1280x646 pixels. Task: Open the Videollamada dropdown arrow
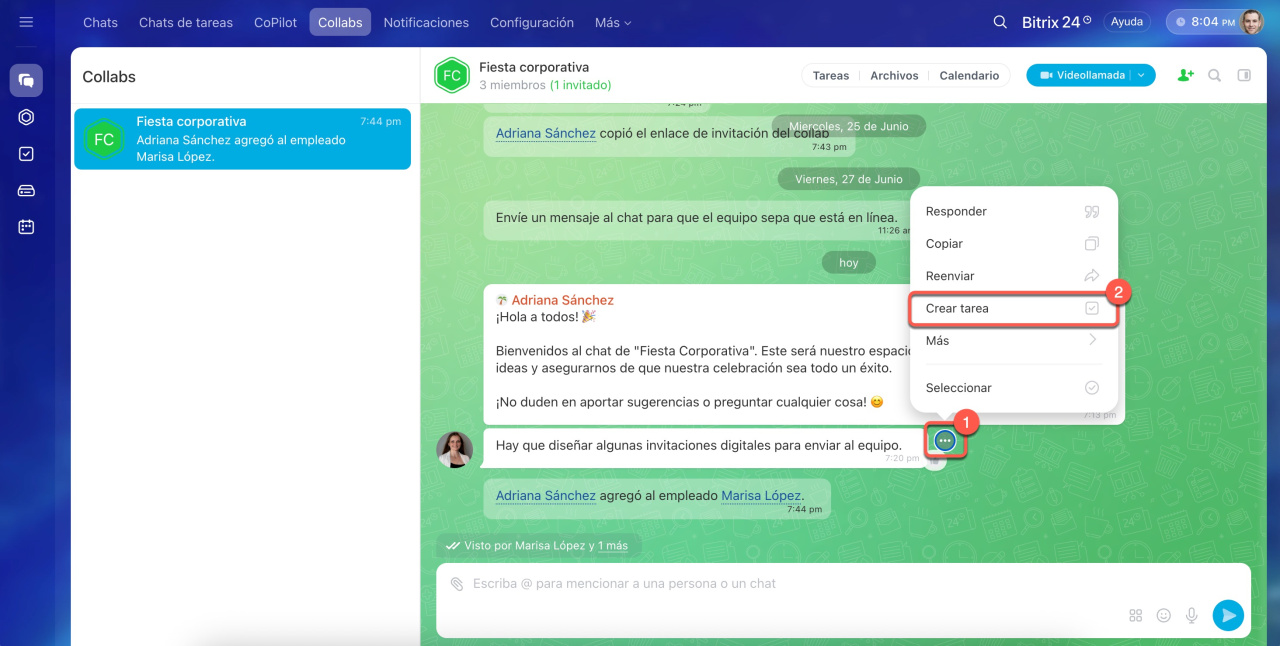coord(1141,75)
